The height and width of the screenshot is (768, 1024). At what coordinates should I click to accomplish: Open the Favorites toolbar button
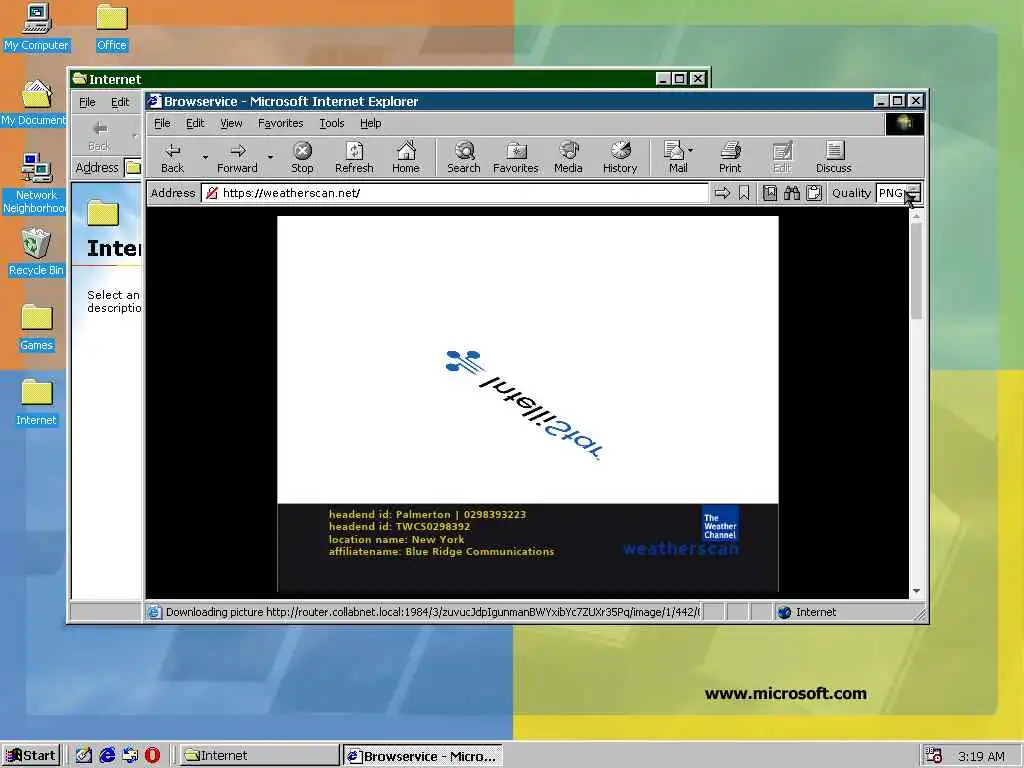click(515, 157)
